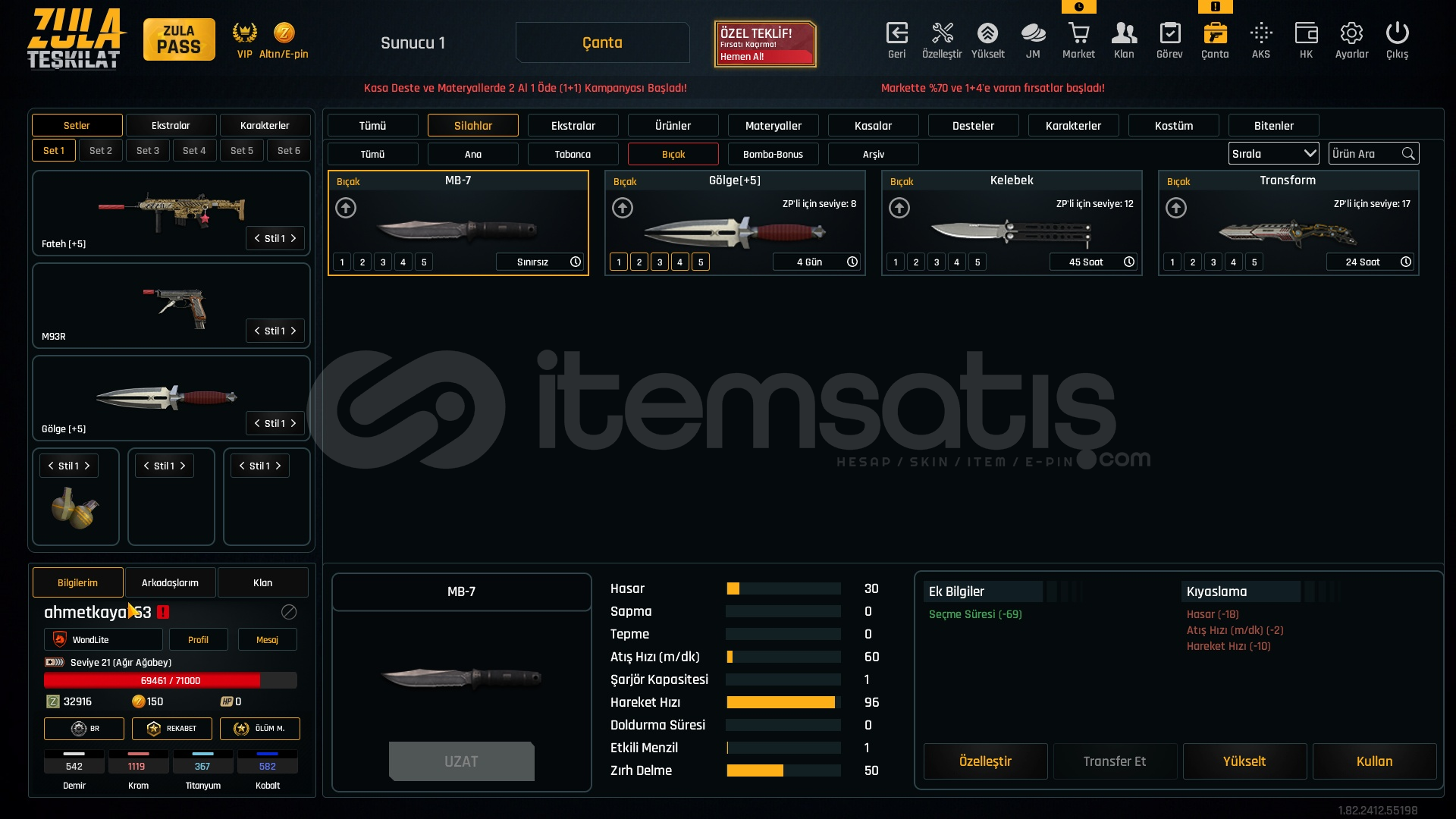Open the Sırala sort dropdown
This screenshot has height=819, width=1456.
[x=1273, y=154]
